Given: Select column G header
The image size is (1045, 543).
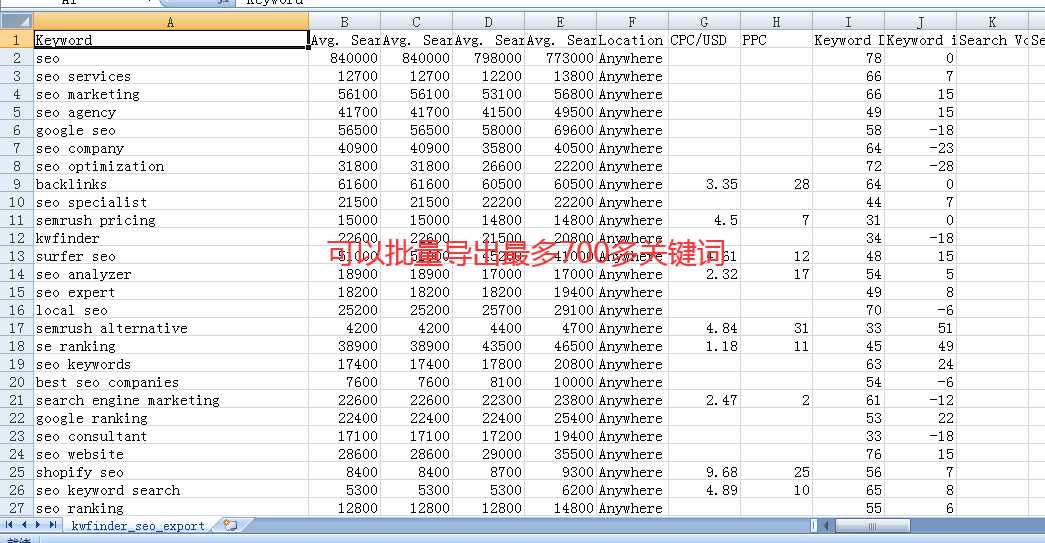Looking at the screenshot, I should point(704,22).
